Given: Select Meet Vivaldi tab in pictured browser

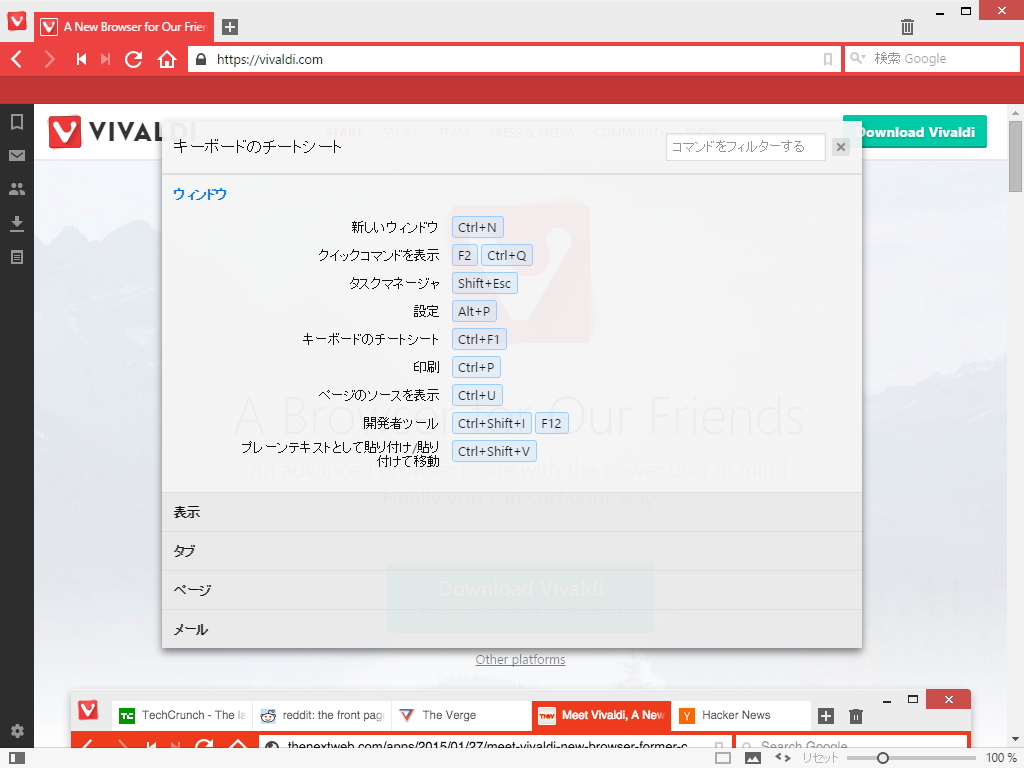Looking at the screenshot, I should pos(601,716).
